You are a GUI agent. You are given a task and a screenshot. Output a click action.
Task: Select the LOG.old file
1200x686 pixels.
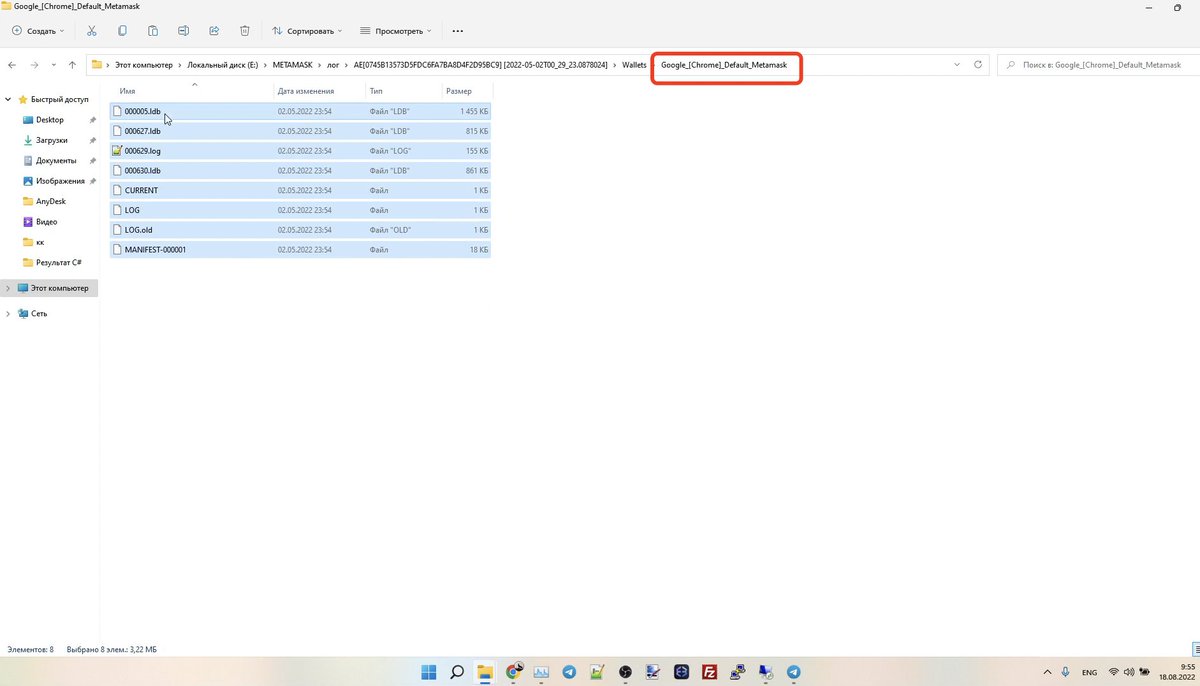pyautogui.click(x=300, y=230)
